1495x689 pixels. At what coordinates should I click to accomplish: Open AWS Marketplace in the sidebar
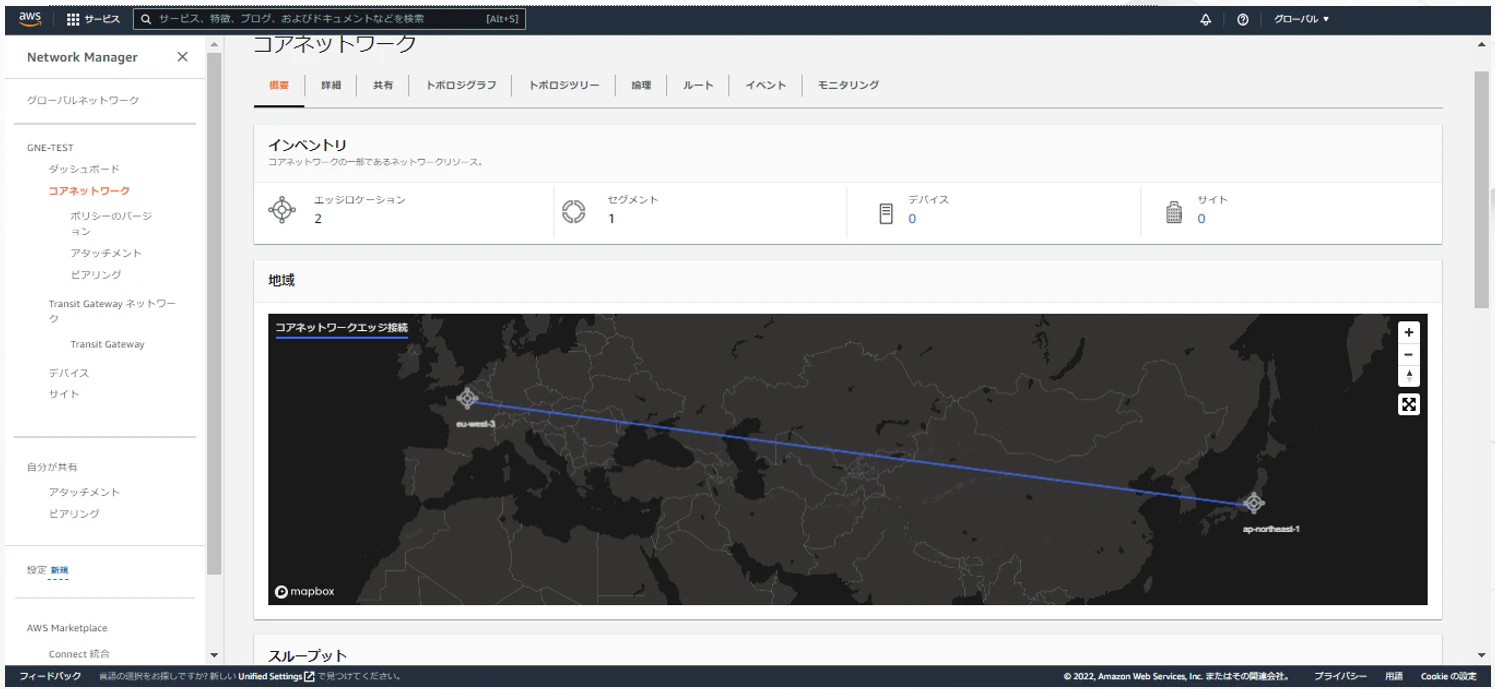(67, 628)
